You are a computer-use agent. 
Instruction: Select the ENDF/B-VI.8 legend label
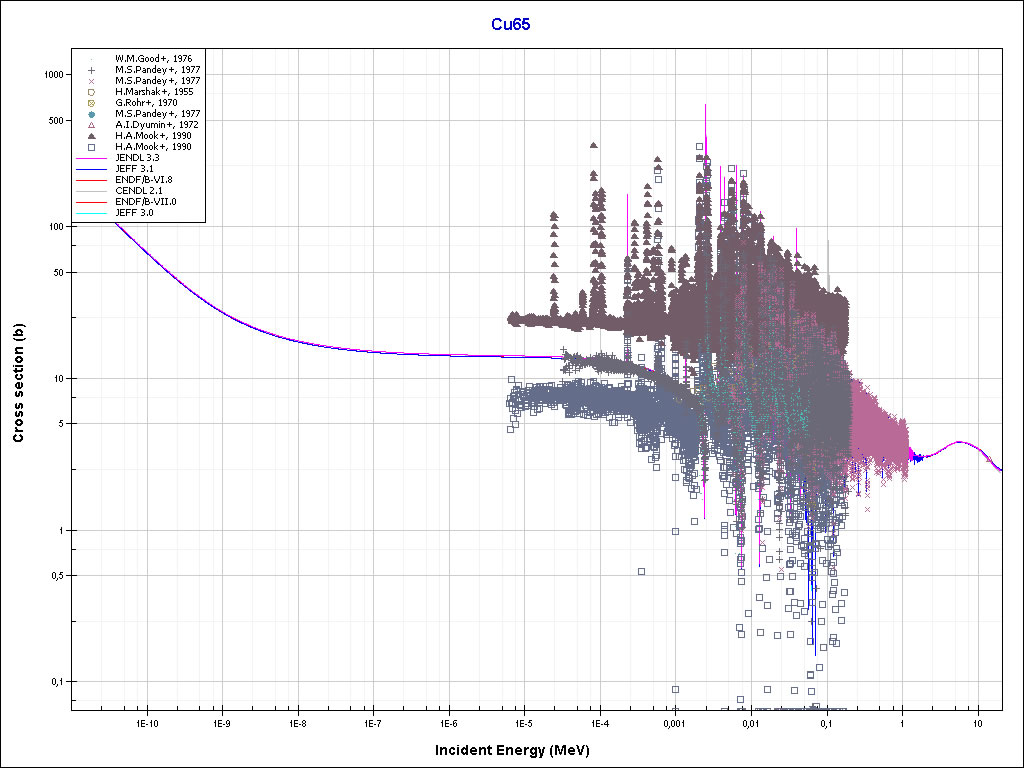pos(143,180)
